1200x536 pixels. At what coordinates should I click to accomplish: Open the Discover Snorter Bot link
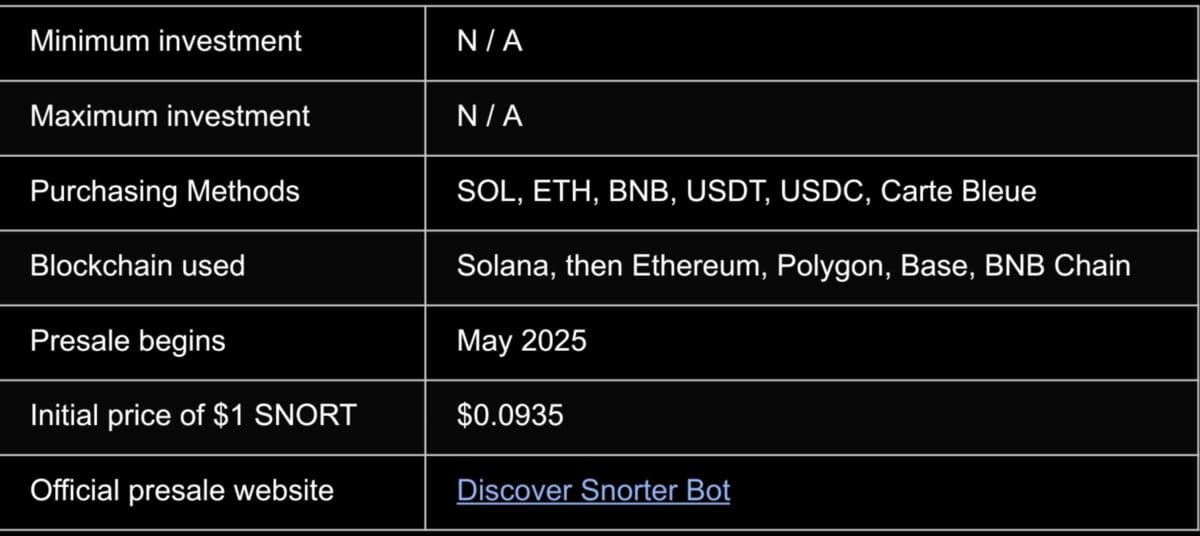pyautogui.click(x=593, y=491)
